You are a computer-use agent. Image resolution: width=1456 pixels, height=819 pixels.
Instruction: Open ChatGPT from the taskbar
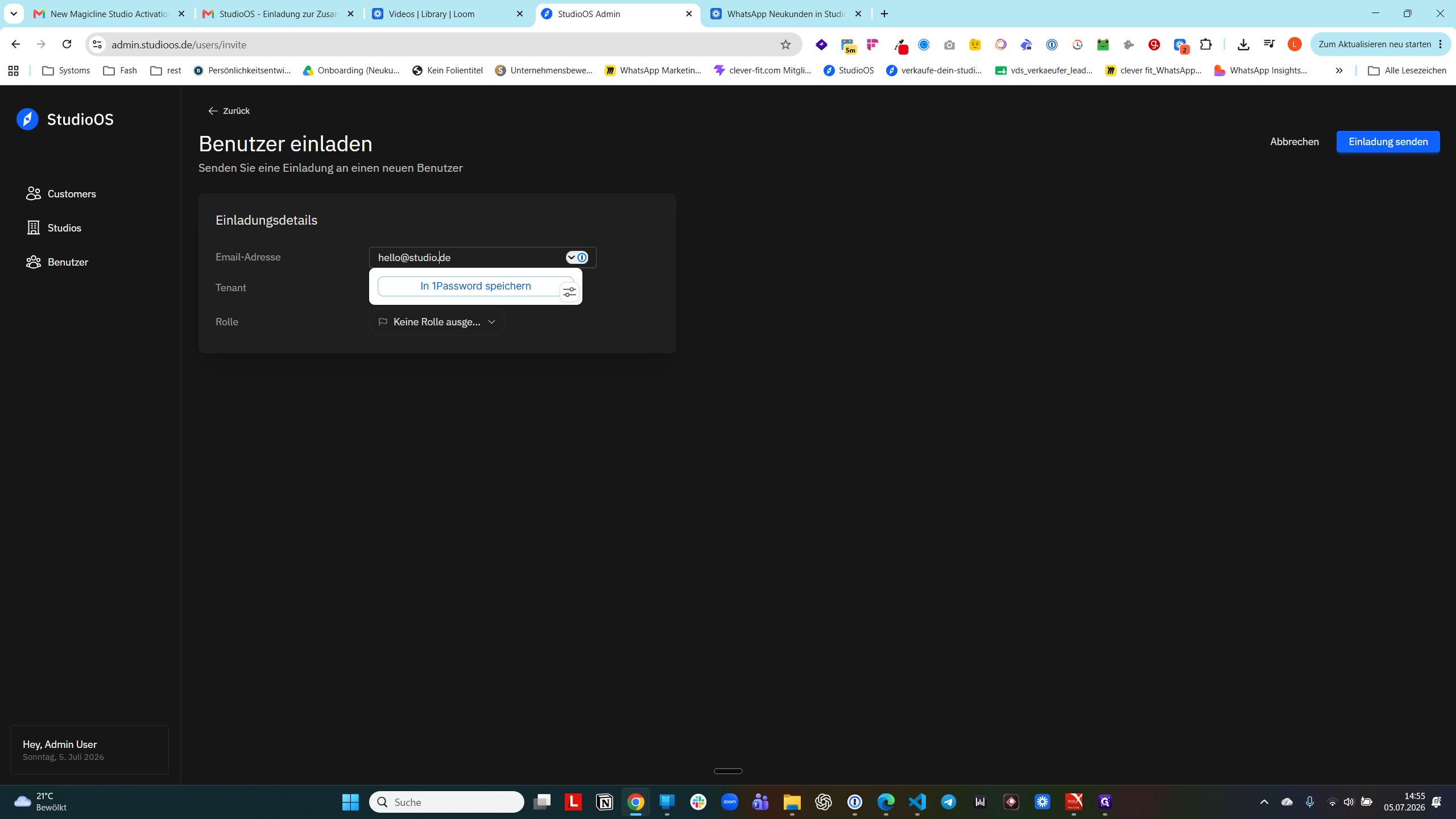824,802
